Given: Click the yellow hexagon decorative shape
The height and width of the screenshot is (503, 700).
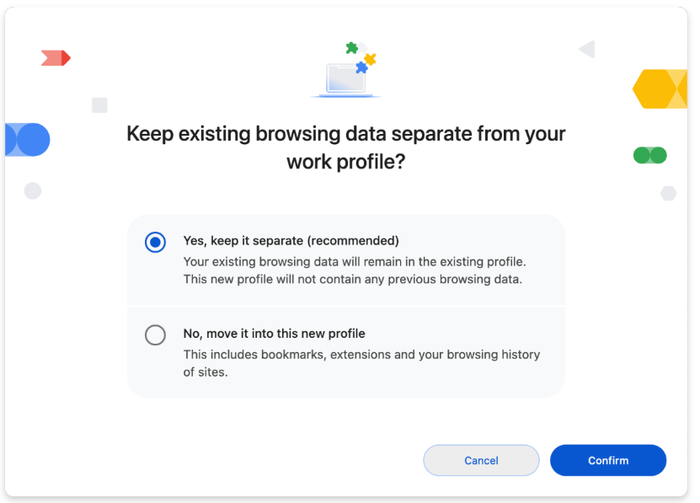Looking at the screenshot, I should [x=660, y=90].
